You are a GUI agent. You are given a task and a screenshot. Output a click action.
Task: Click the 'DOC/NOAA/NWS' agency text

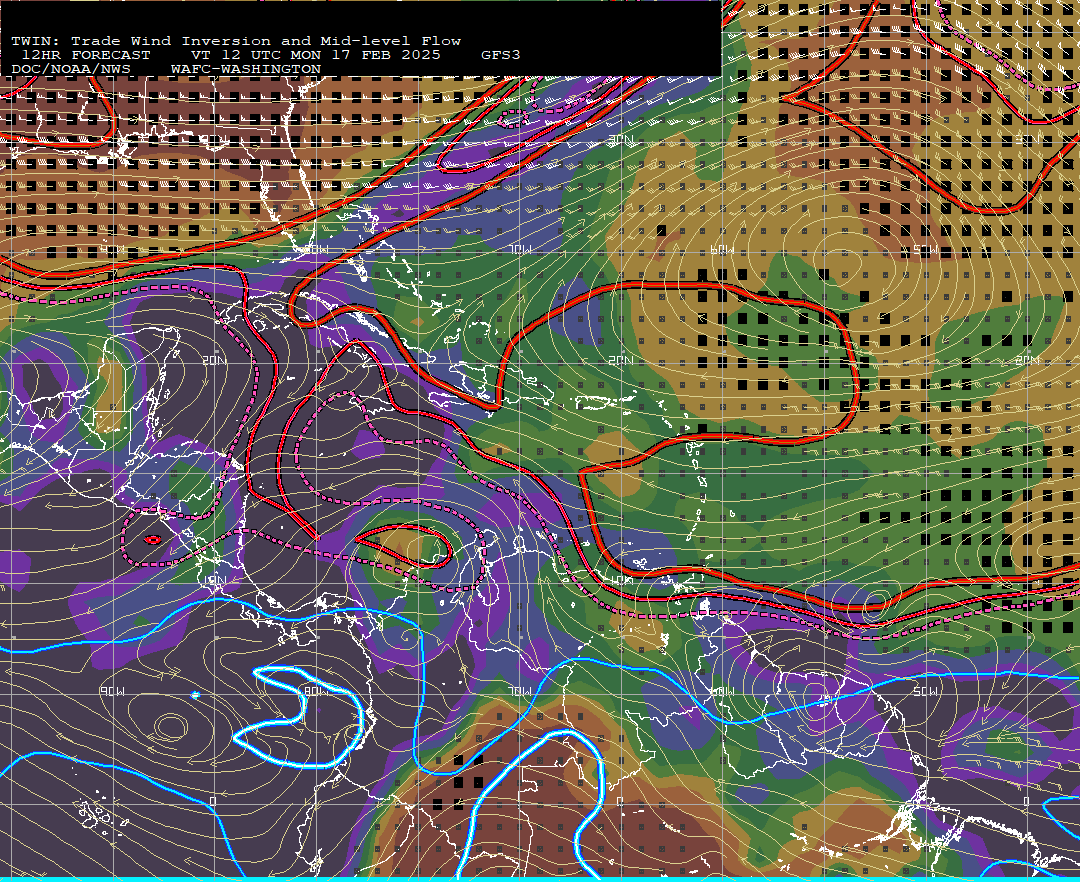(x=71, y=69)
